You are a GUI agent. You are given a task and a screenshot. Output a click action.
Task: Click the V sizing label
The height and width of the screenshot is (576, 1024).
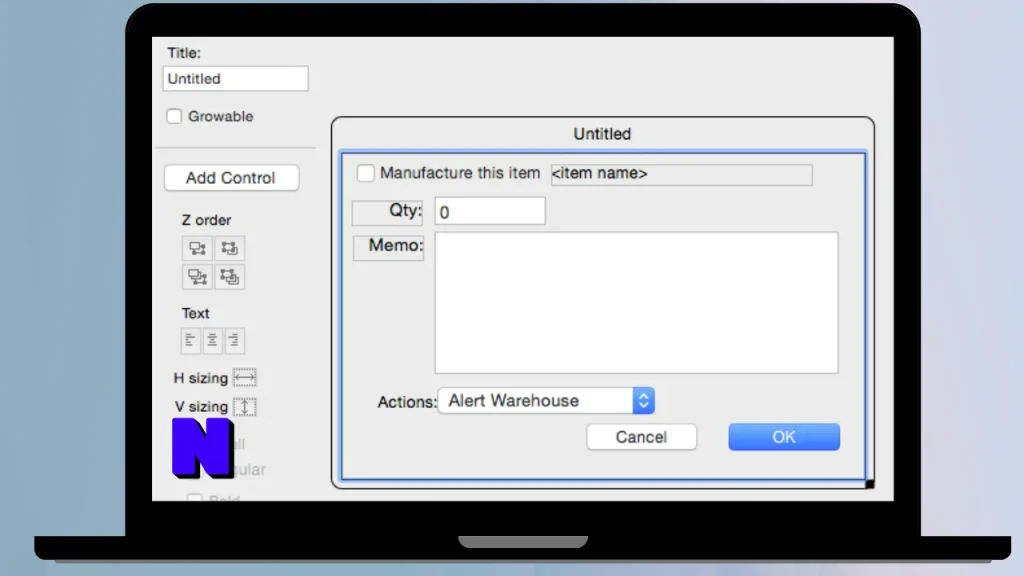(201, 407)
